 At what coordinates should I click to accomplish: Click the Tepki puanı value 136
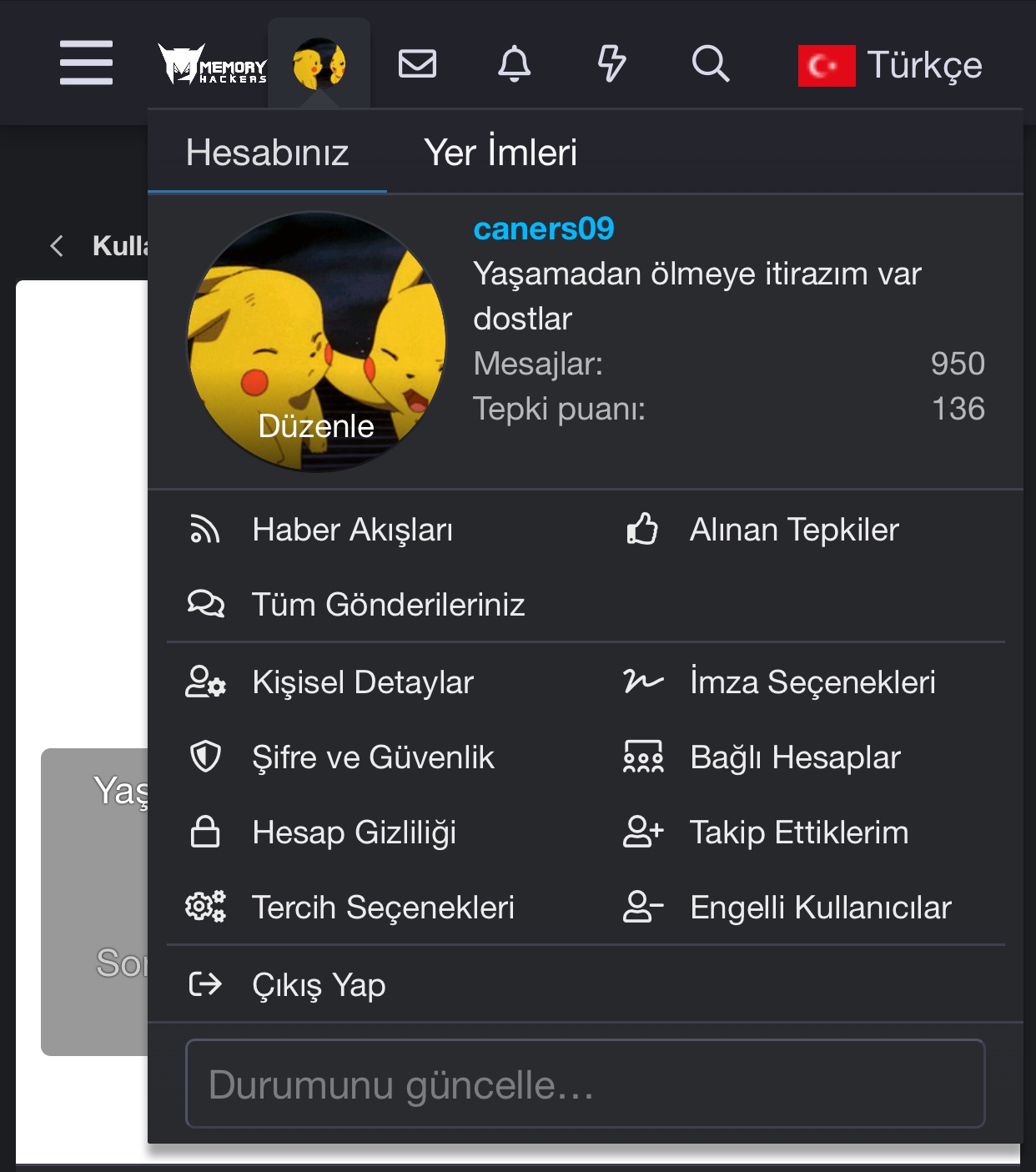[x=958, y=409]
